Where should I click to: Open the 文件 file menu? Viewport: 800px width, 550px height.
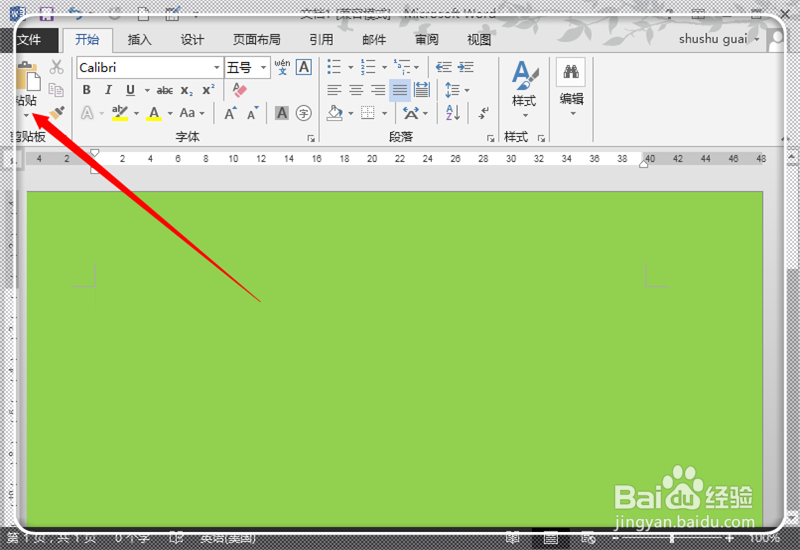pyautogui.click(x=29, y=40)
